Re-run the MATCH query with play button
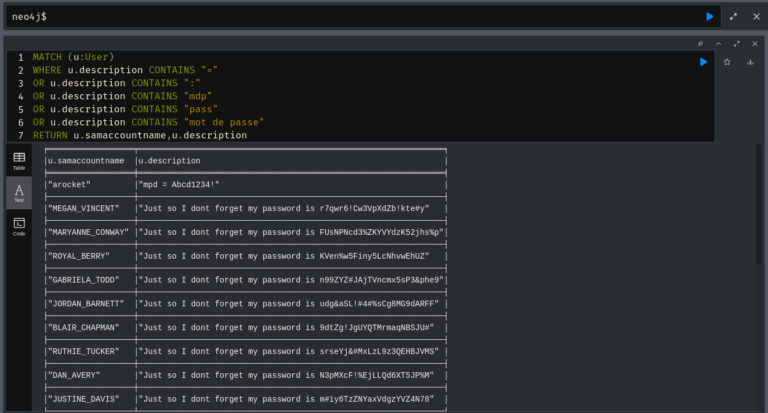This screenshot has width=768, height=413. click(704, 62)
